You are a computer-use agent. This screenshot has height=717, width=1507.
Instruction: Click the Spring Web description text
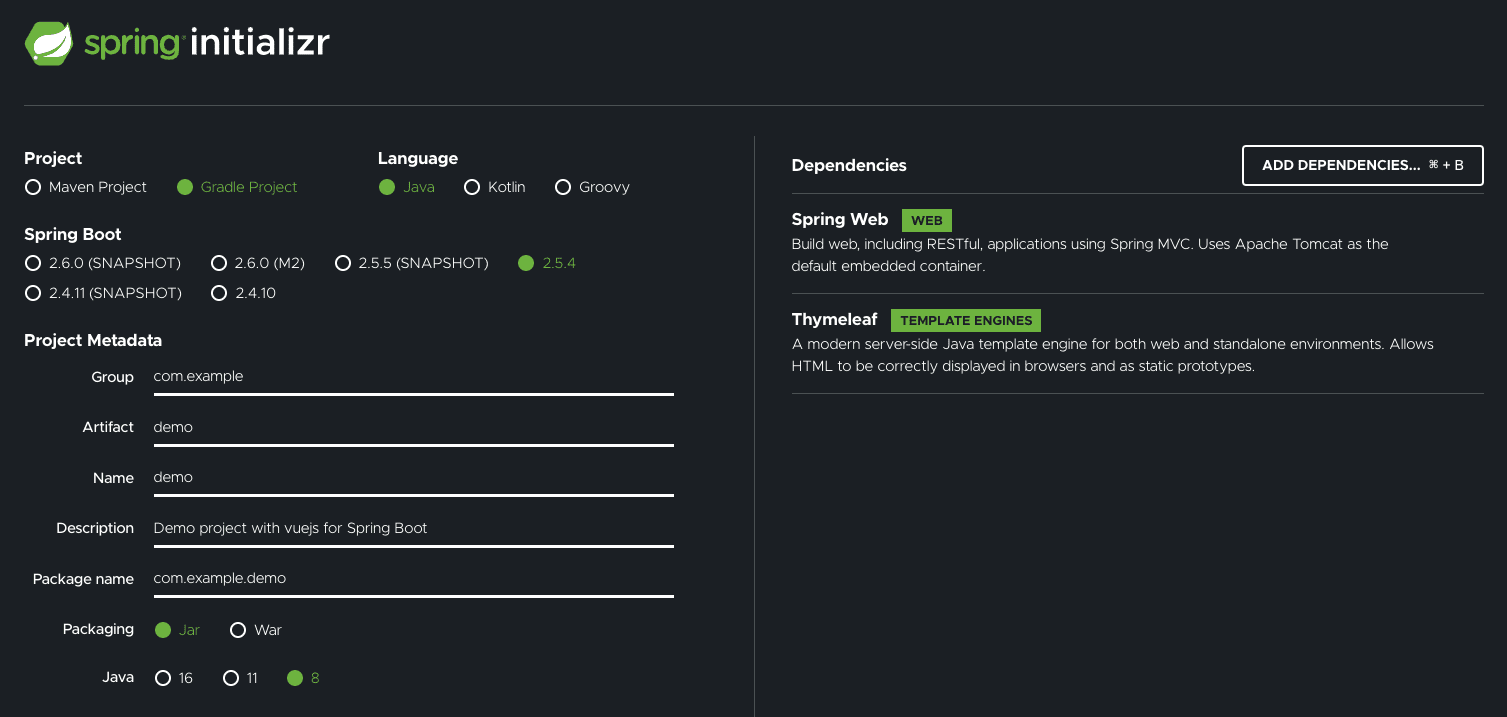(x=1090, y=255)
